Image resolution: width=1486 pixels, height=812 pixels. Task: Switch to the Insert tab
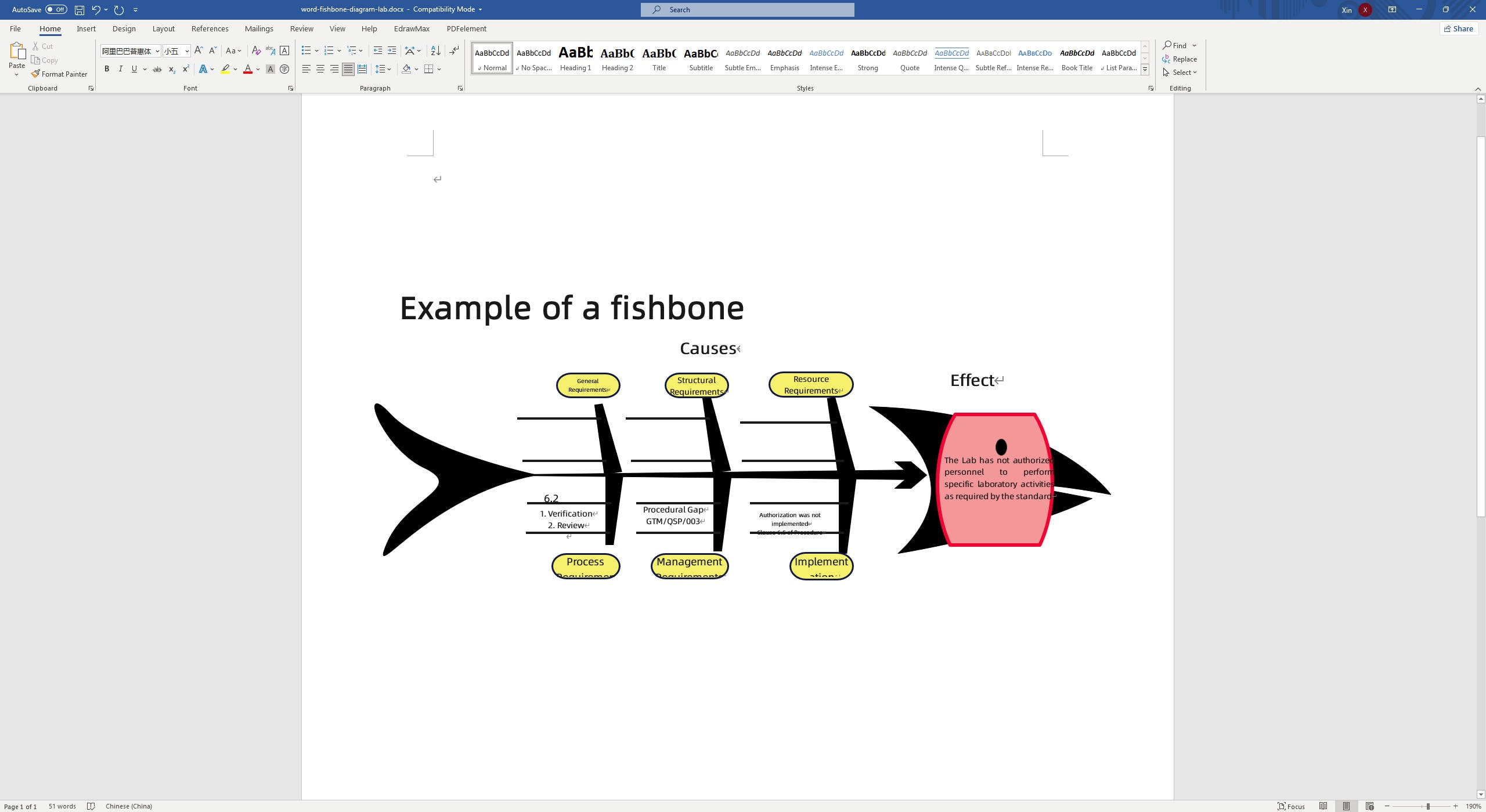coord(86,28)
